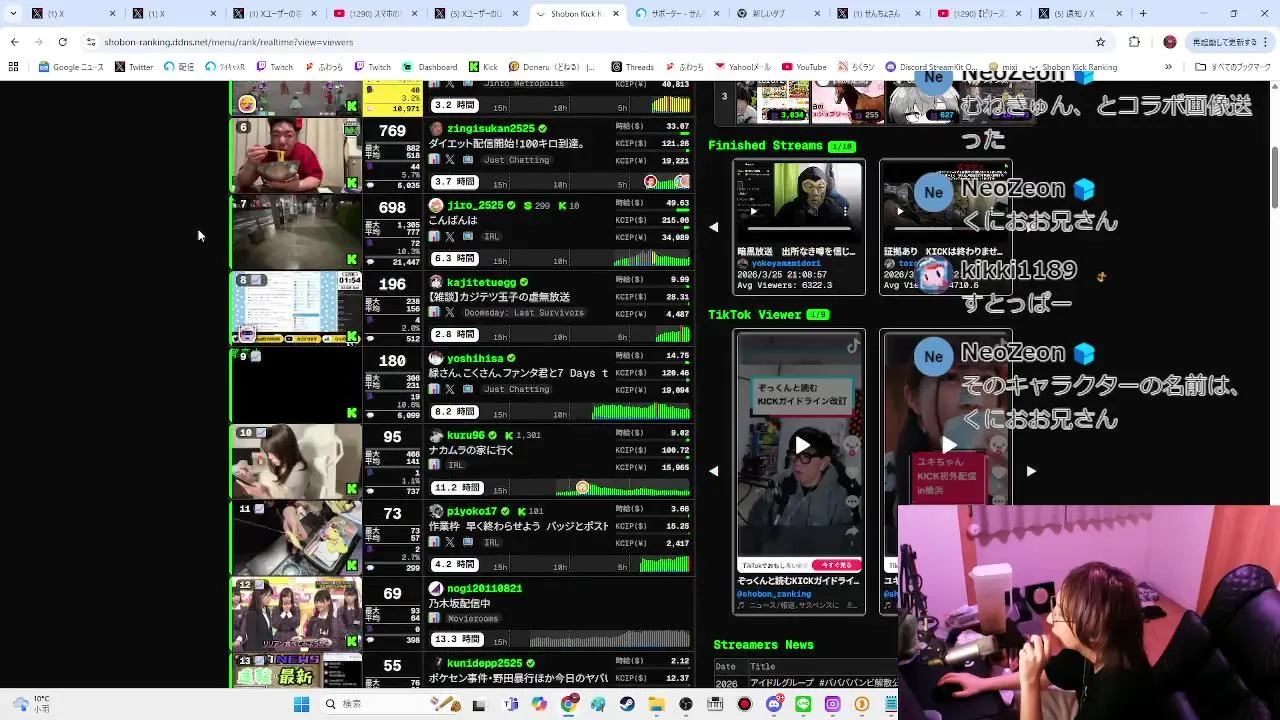Open the stats chart icon in yoshihisa's row
The image size is (1280, 720).
tap(434, 389)
